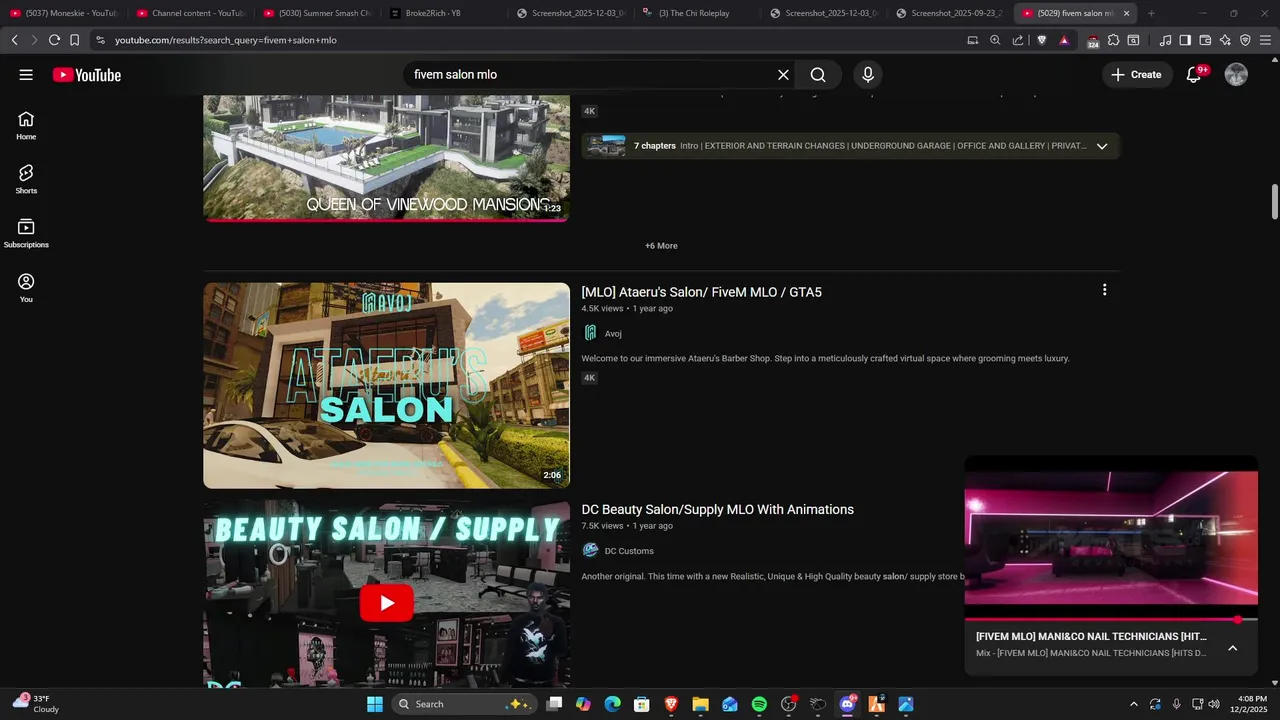Viewport: 1280px width, 720px height.
Task: Open Discord from the taskbar
Action: pyautogui.click(x=847, y=704)
